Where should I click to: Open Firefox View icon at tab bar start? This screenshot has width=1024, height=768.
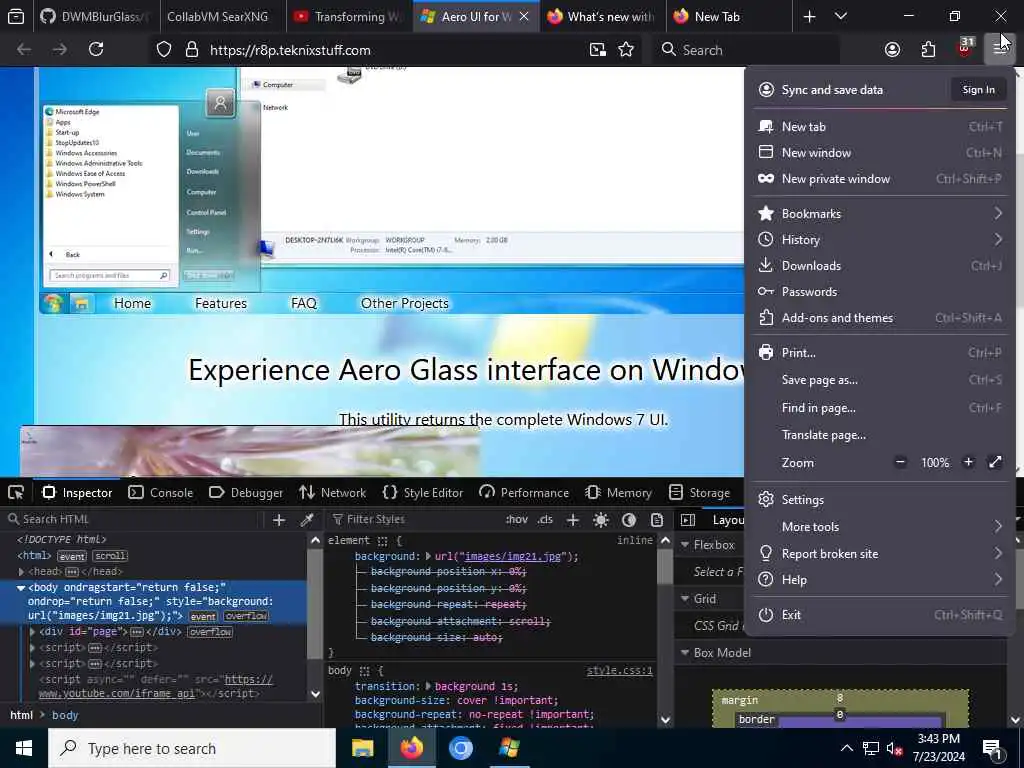click(x=16, y=17)
